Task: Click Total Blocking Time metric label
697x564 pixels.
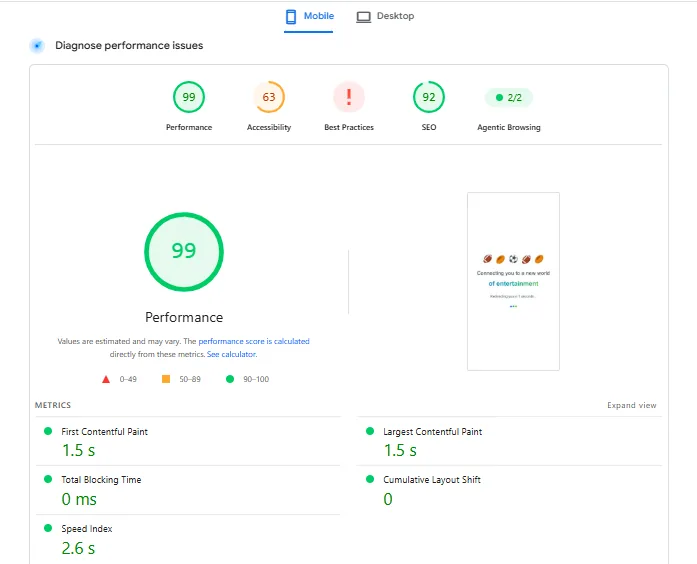Action: point(101,480)
